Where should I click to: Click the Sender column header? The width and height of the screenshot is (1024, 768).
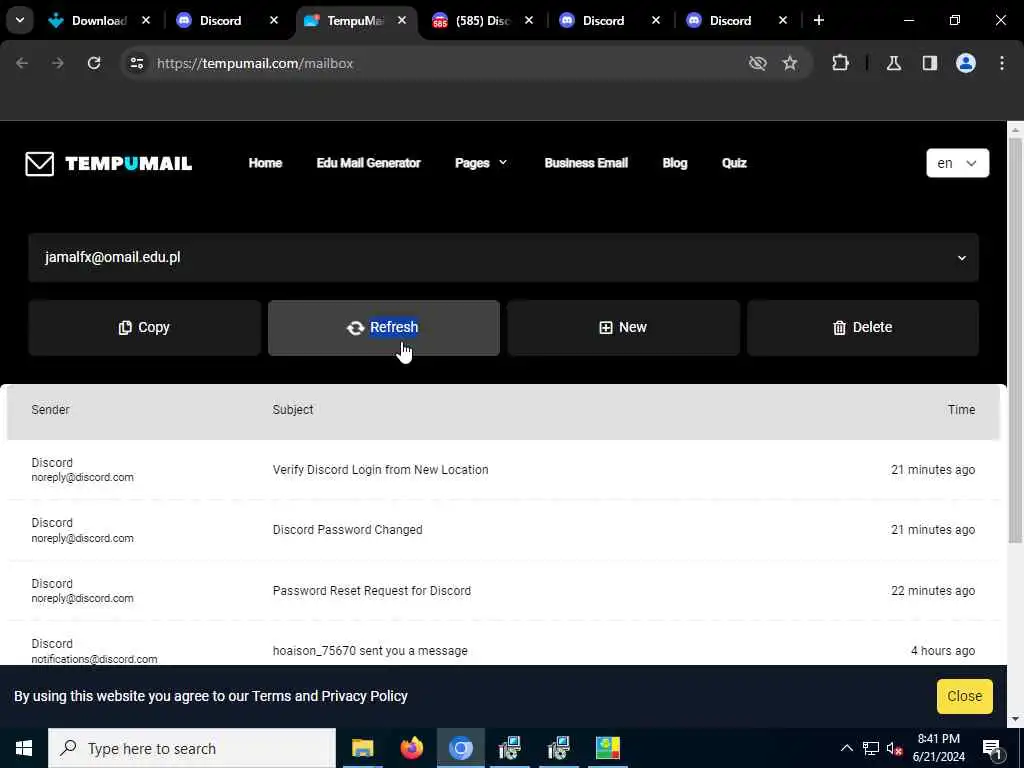[50, 409]
